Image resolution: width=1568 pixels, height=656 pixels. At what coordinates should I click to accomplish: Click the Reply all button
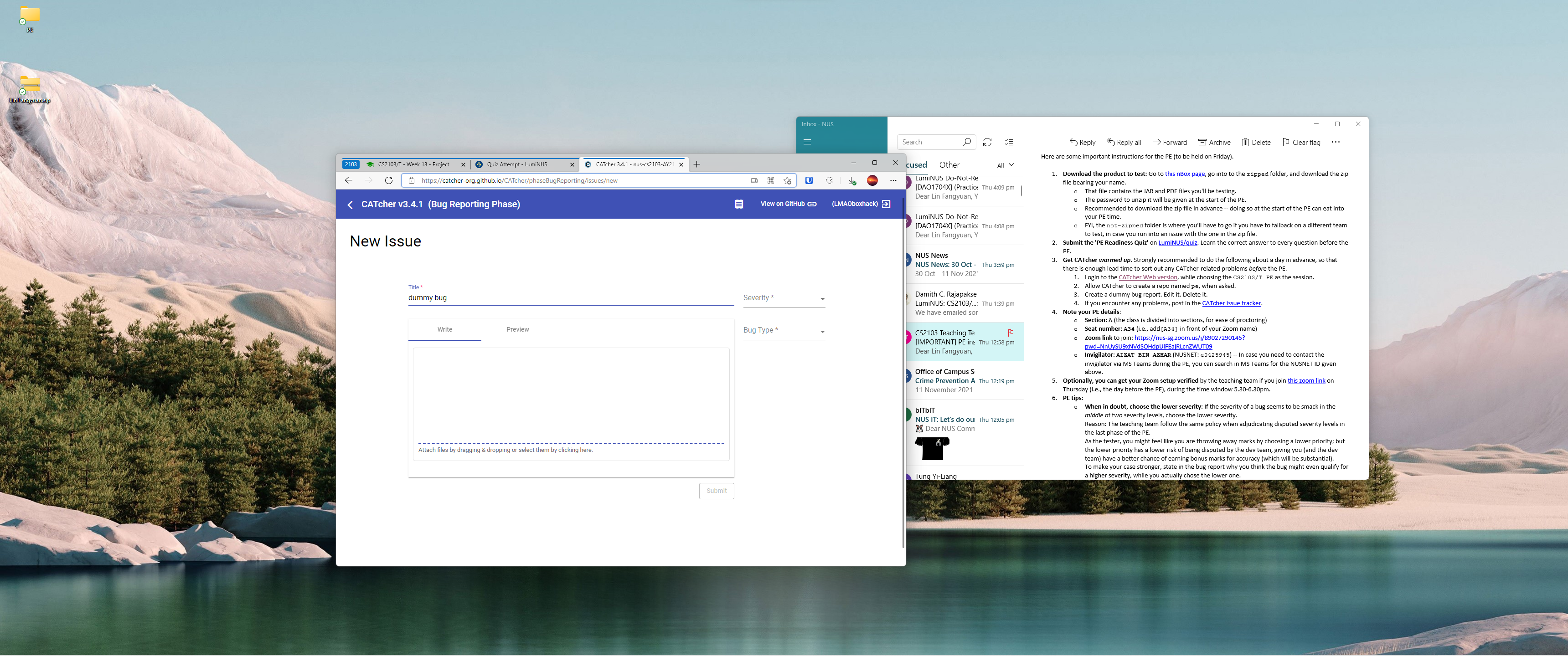(x=1123, y=143)
